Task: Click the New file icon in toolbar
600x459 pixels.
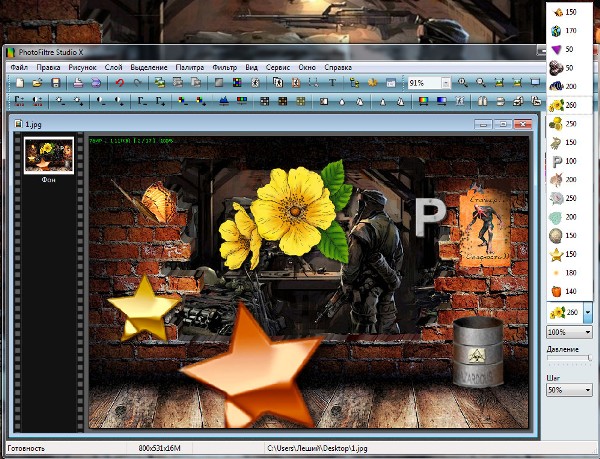Action: click(18, 82)
